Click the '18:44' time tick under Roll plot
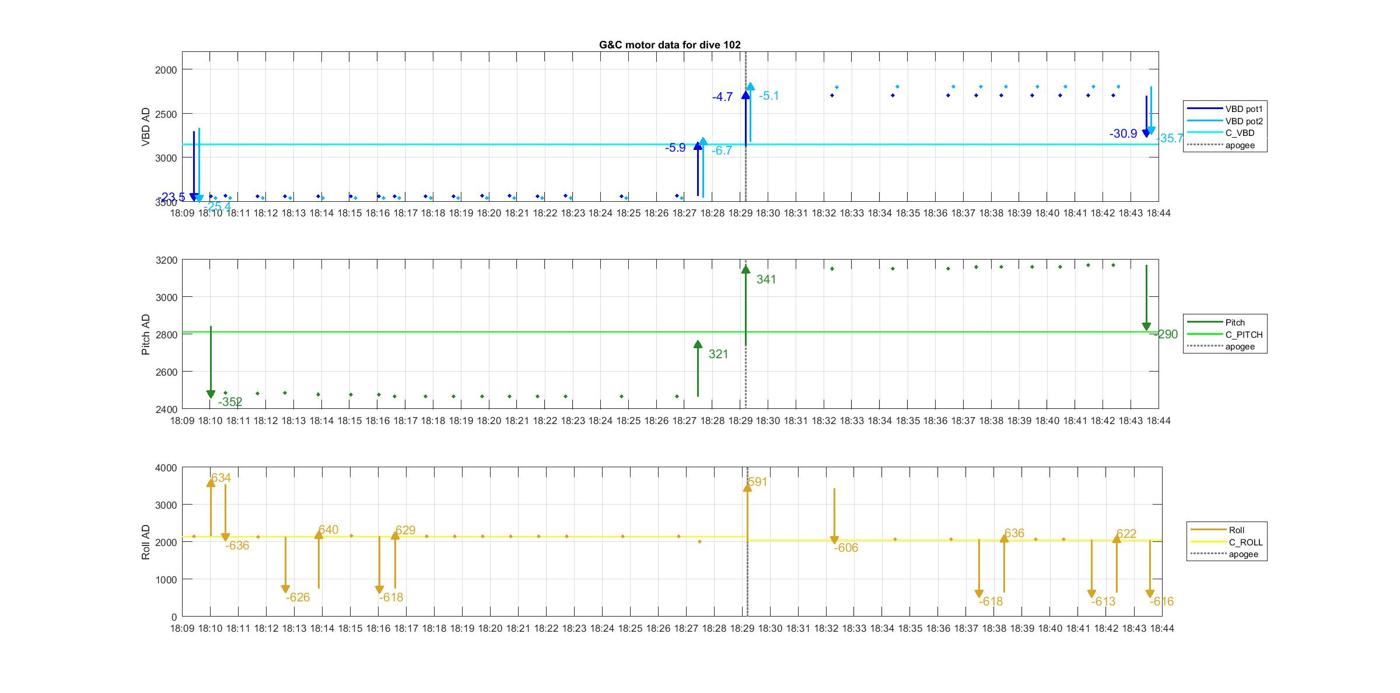Image resolution: width=1400 pixels, height=693 pixels. click(x=1161, y=628)
